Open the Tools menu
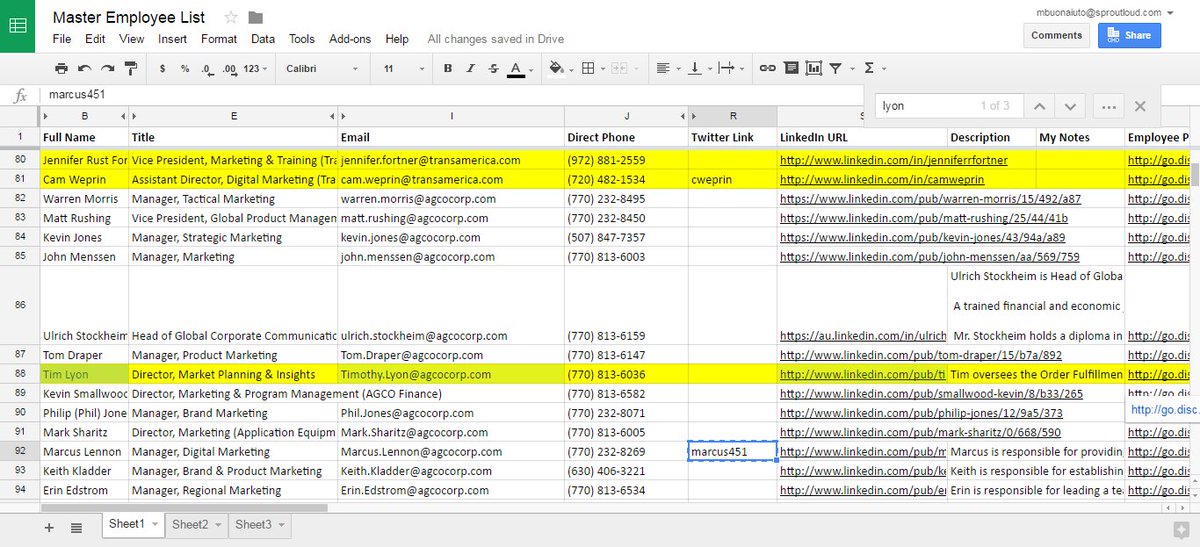 coord(302,39)
